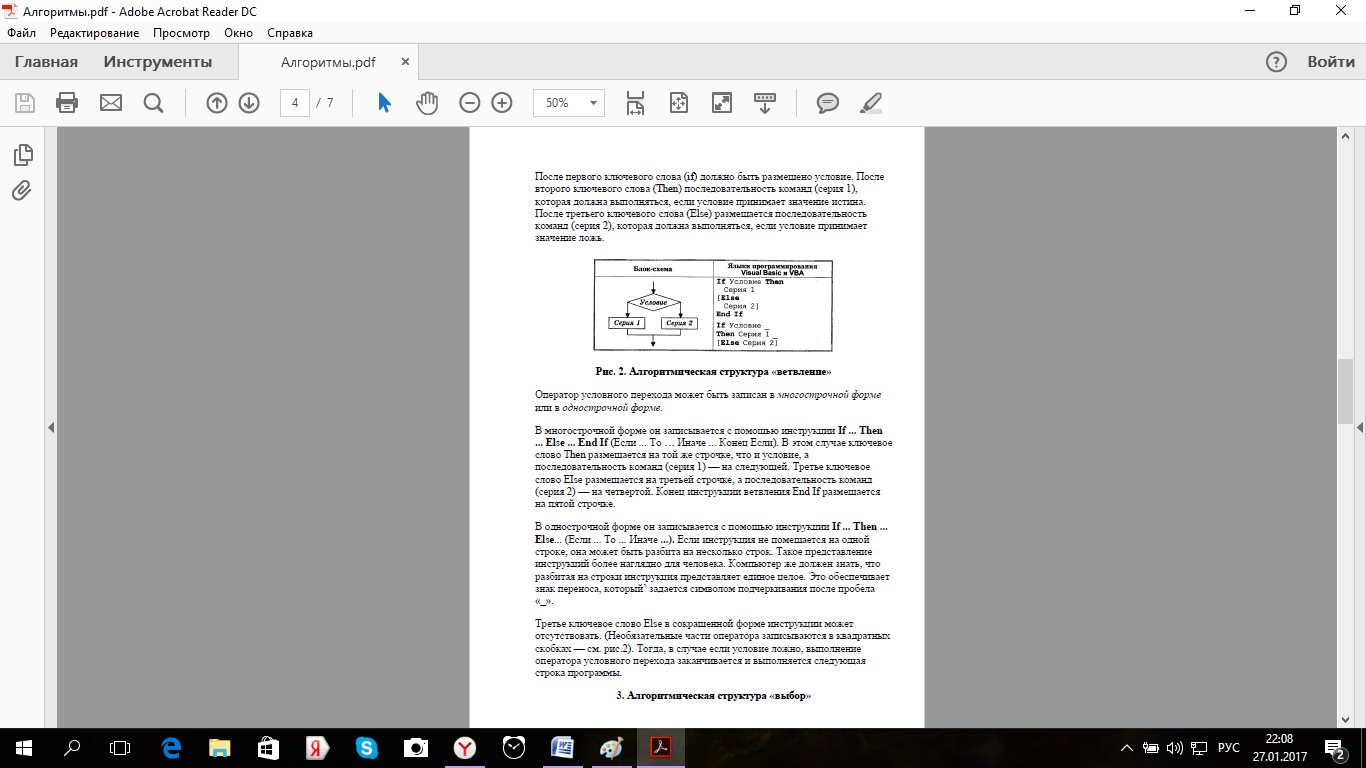The height and width of the screenshot is (768, 1366).
Task: Open the Find text magnifier
Action: click(x=153, y=103)
